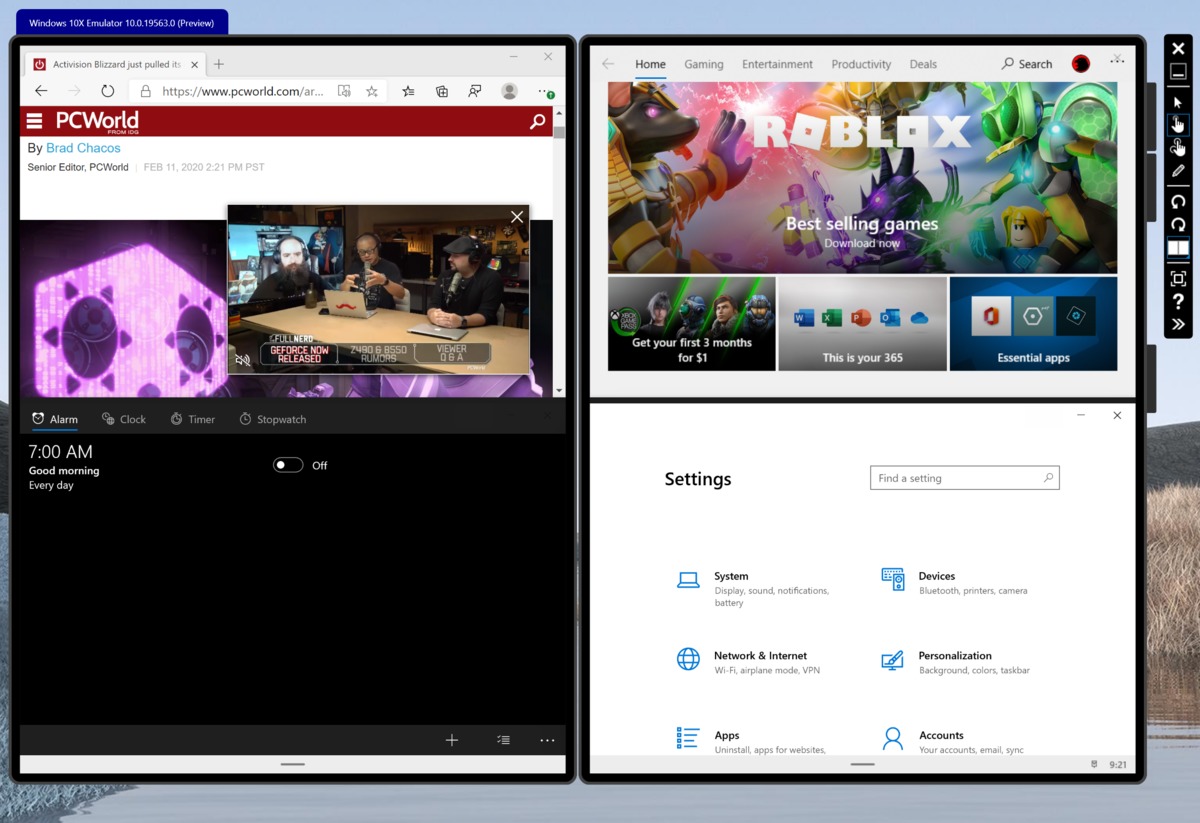This screenshot has height=823, width=1200.
Task: Start read aloud icon in address bar
Action: [344, 91]
